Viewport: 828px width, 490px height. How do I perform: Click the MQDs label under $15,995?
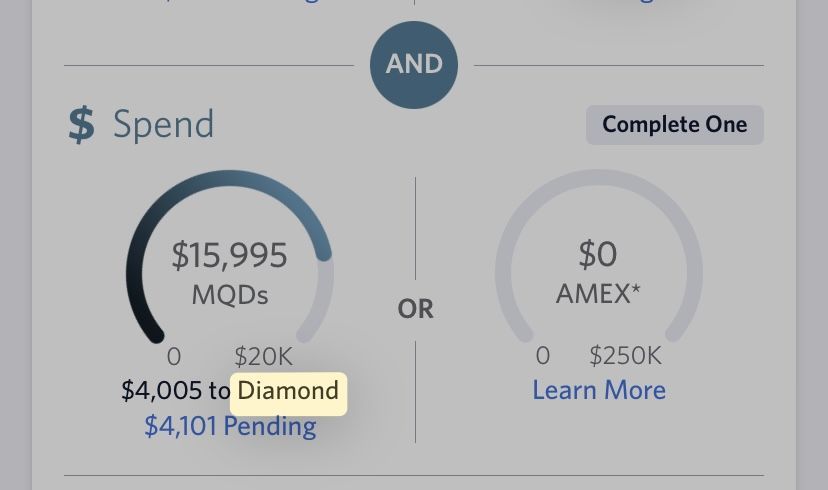(230, 295)
